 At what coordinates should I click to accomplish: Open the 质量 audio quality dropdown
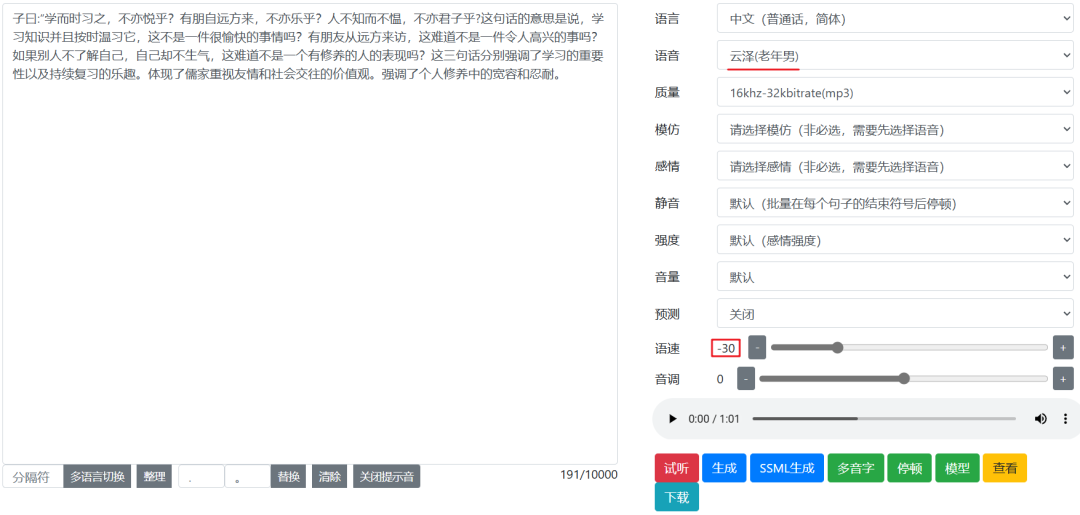[x=894, y=93]
